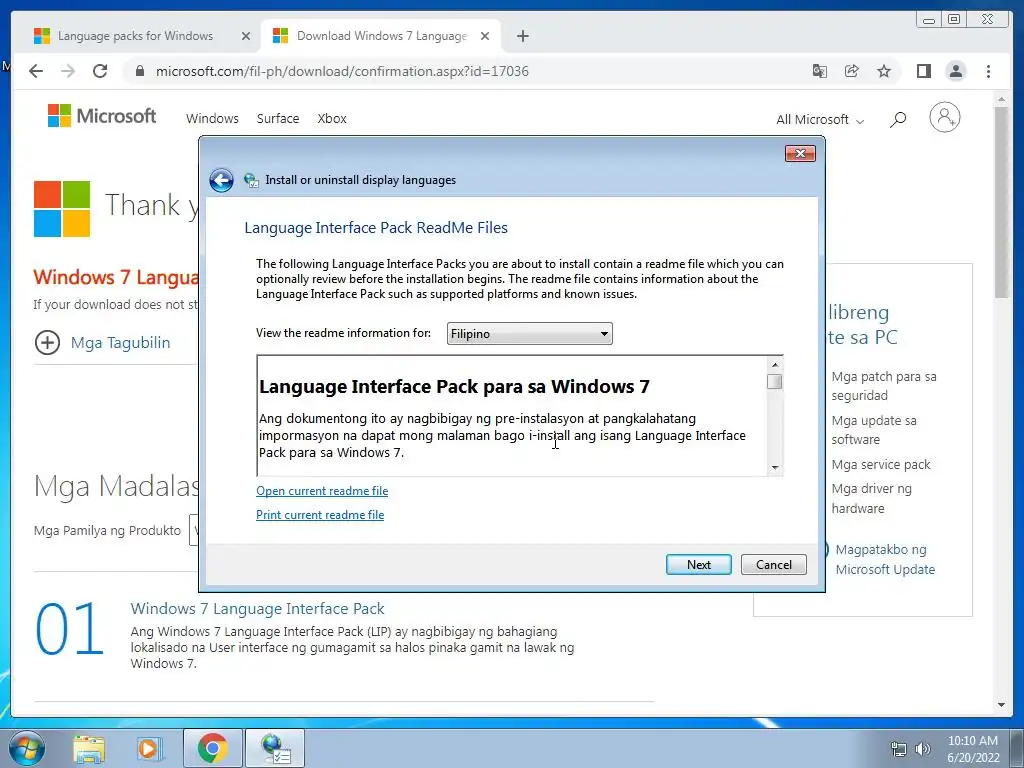The width and height of the screenshot is (1024, 768).
Task: Close the Language packs for Windows tab
Action: tap(246, 37)
